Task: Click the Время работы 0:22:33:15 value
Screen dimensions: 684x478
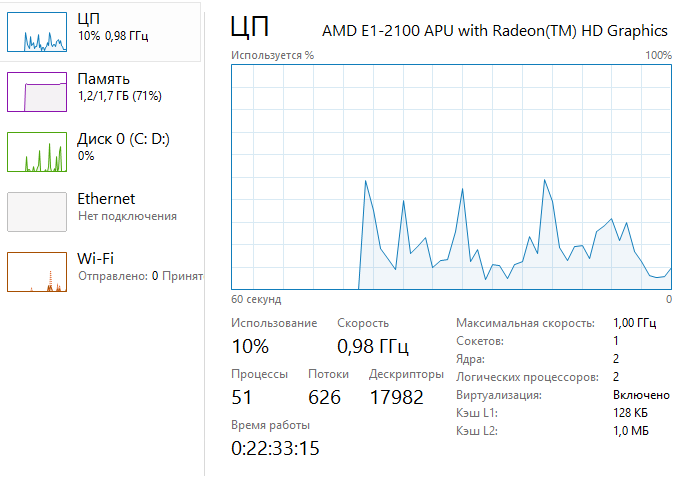Action: coord(275,448)
